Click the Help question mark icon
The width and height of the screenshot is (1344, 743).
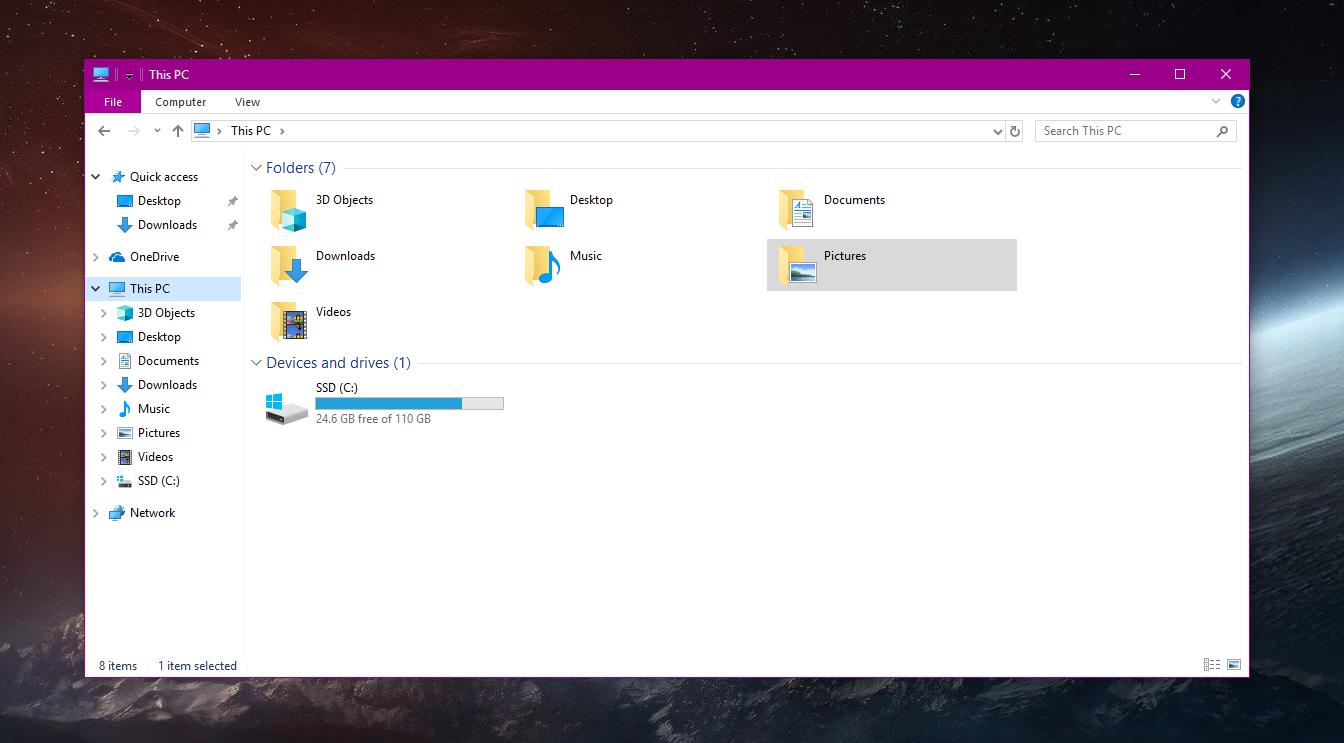[x=1237, y=101]
